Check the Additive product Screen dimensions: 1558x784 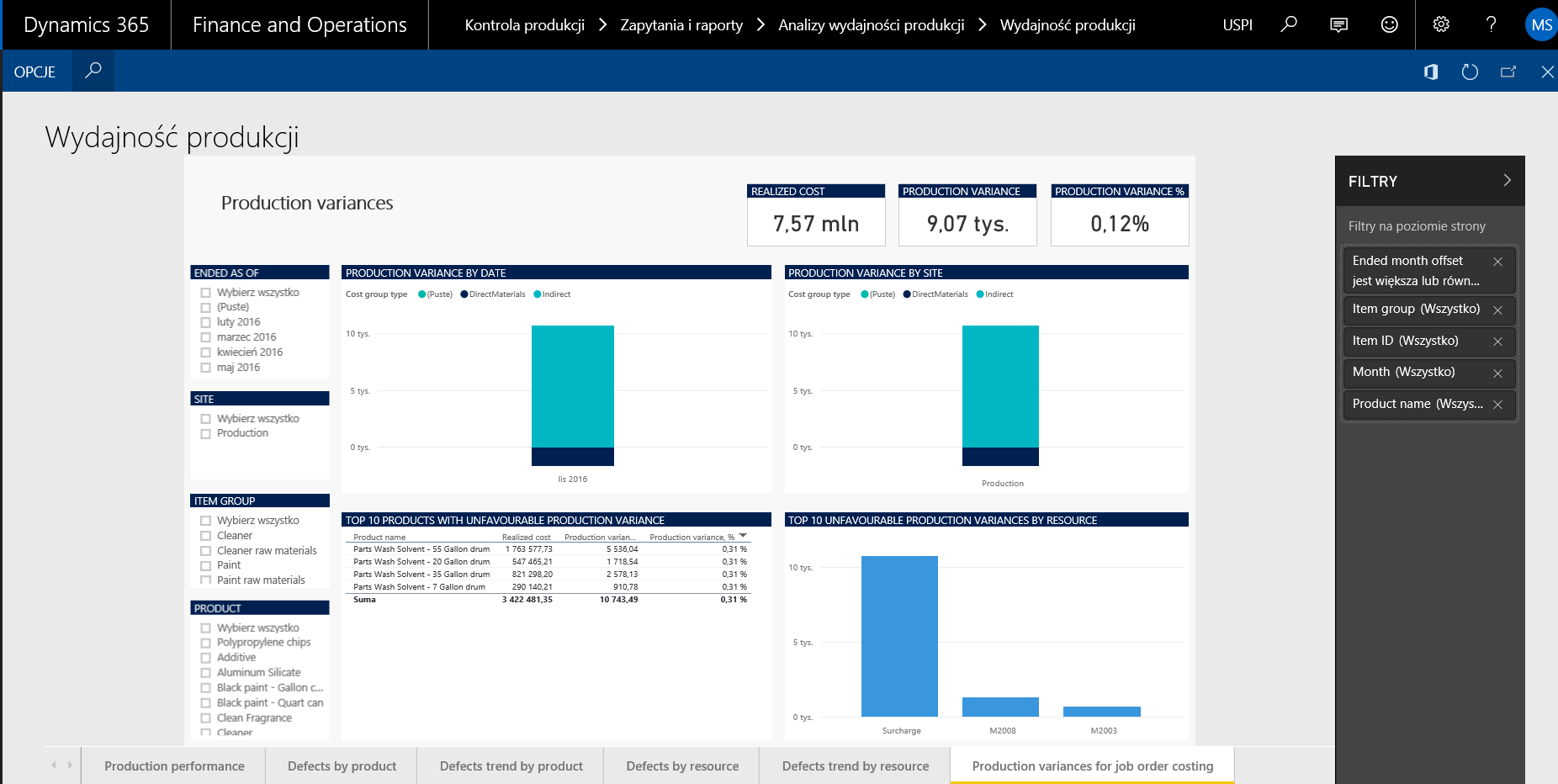[205, 658]
